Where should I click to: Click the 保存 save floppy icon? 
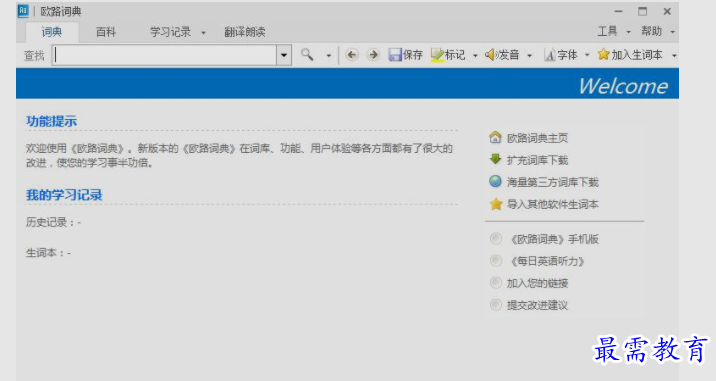click(x=395, y=55)
